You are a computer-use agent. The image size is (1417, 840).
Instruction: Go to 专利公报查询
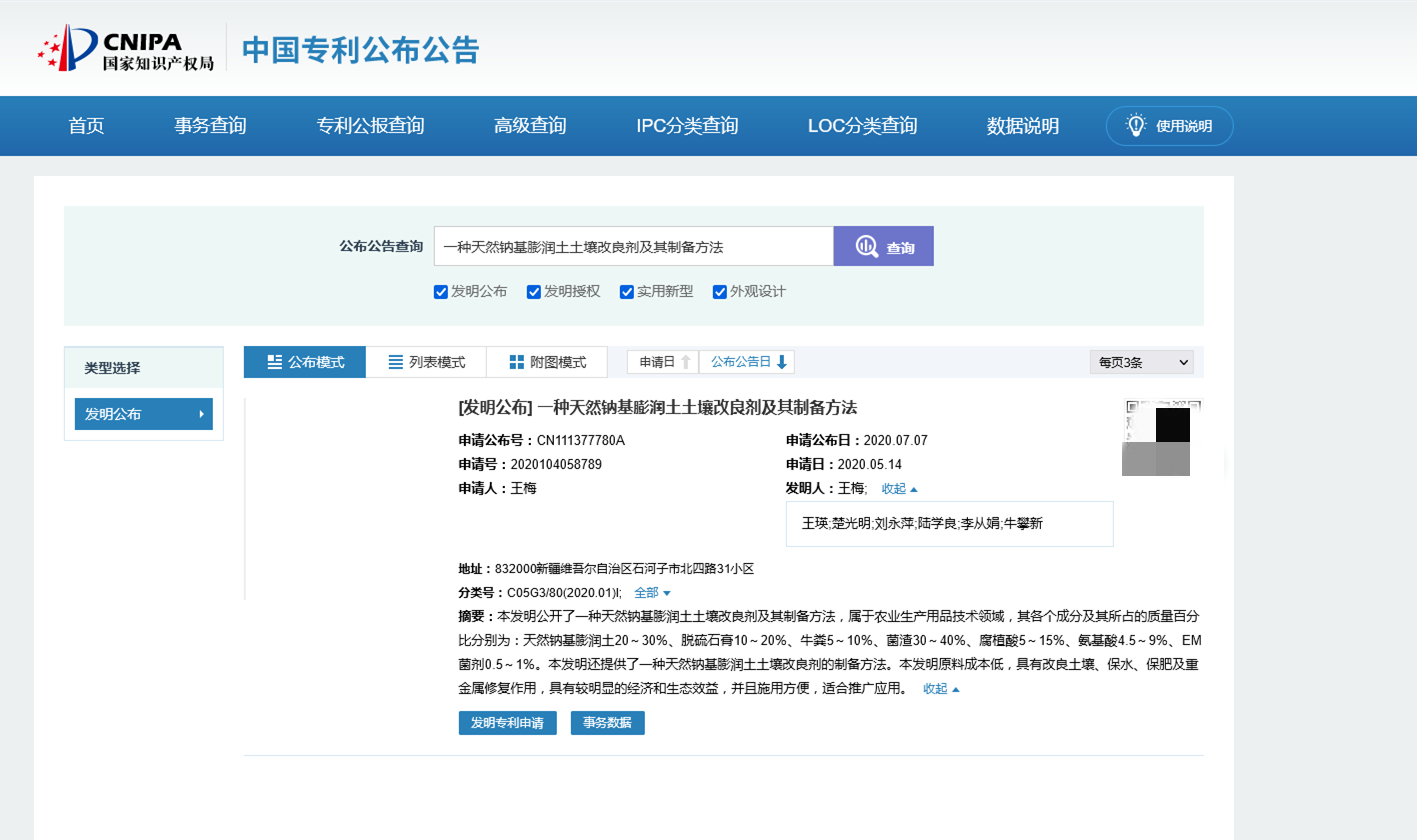tap(370, 126)
